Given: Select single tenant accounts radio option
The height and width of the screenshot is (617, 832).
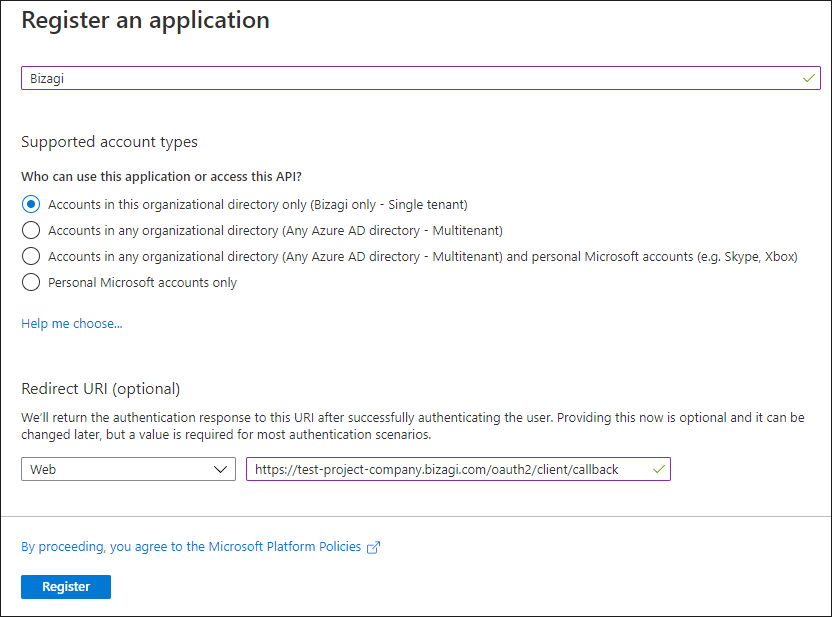Looking at the screenshot, I should click(31, 204).
